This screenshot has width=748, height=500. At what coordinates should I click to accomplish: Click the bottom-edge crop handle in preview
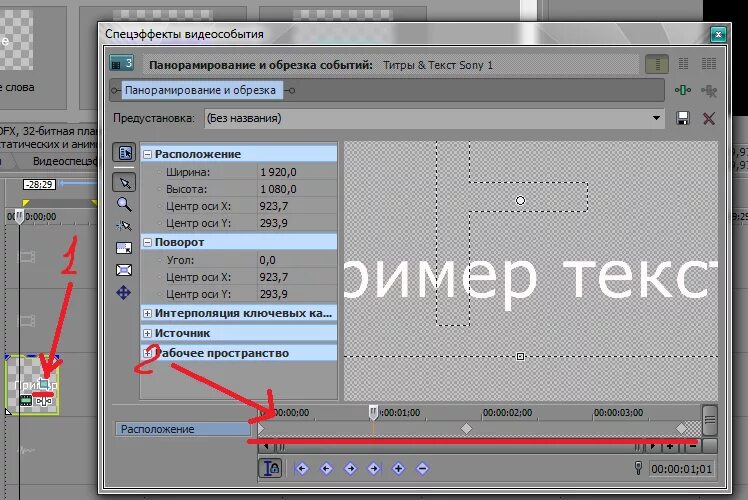tap(520, 356)
